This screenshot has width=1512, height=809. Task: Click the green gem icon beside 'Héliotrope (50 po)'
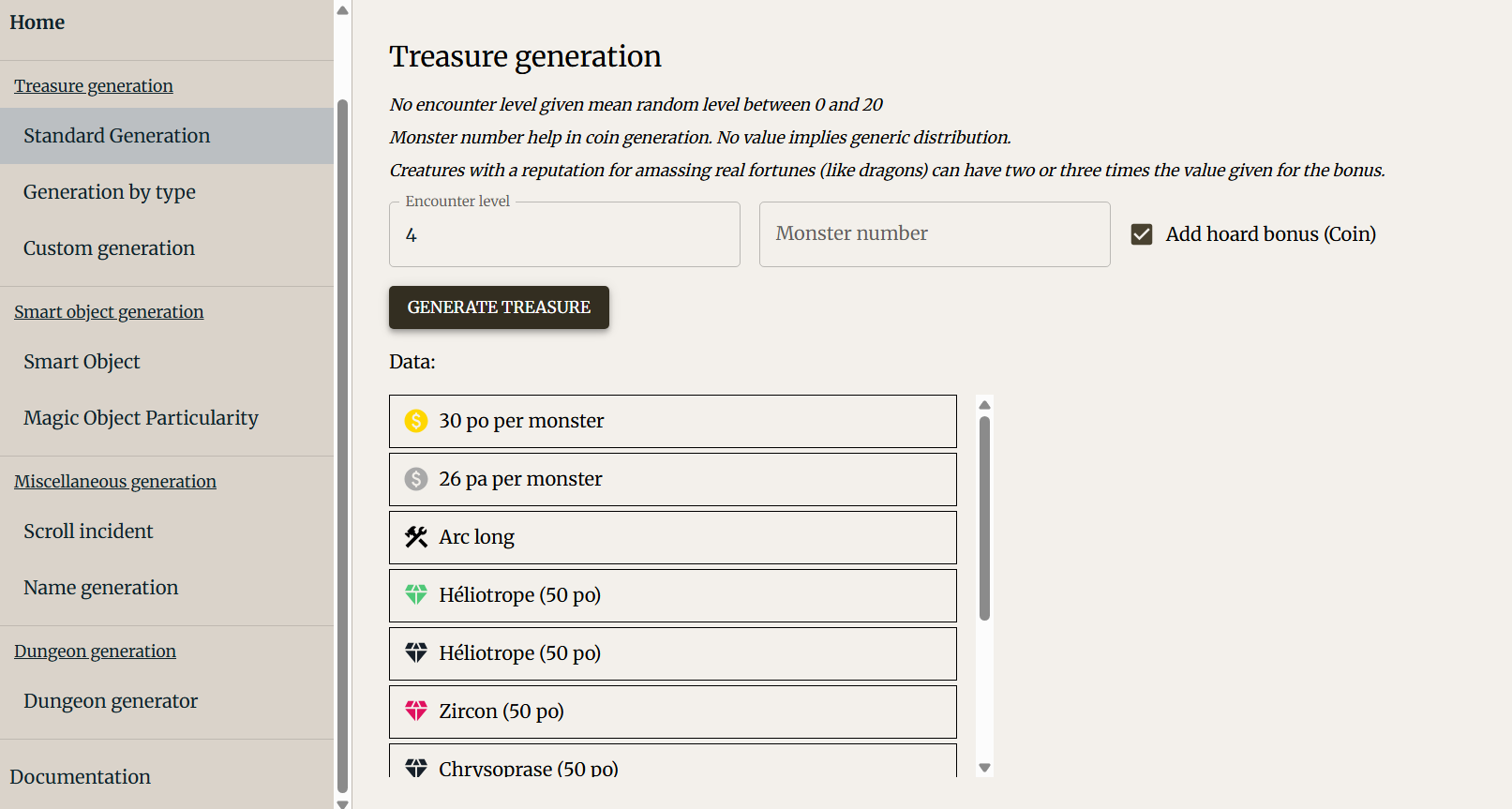pyautogui.click(x=415, y=594)
